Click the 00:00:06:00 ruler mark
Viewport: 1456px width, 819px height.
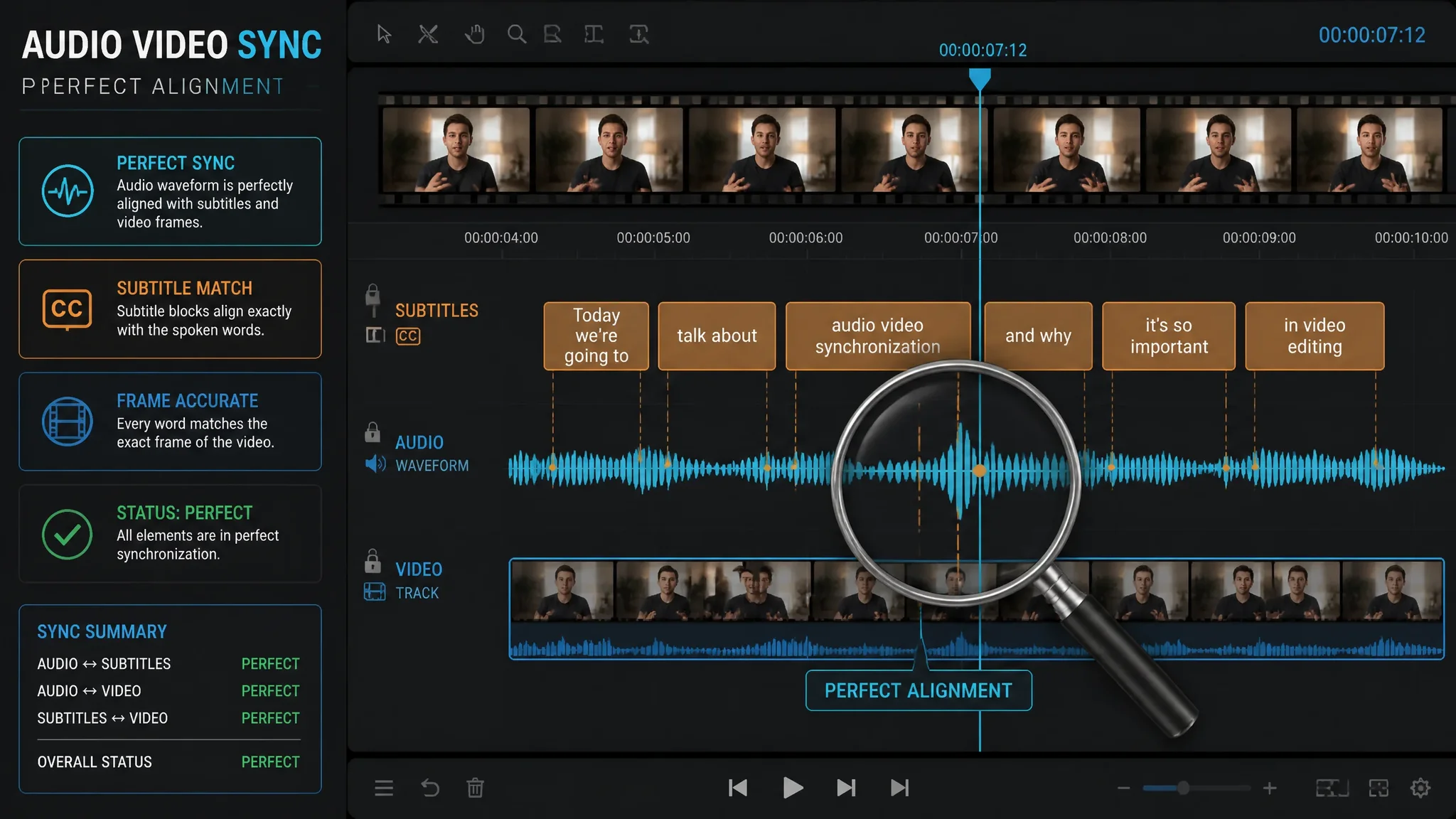pyautogui.click(x=805, y=238)
